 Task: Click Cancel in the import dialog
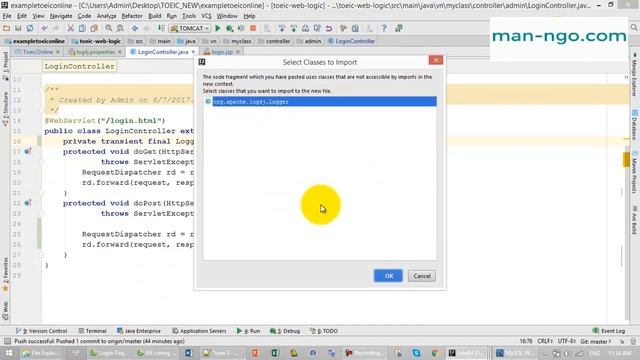[x=422, y=276]
